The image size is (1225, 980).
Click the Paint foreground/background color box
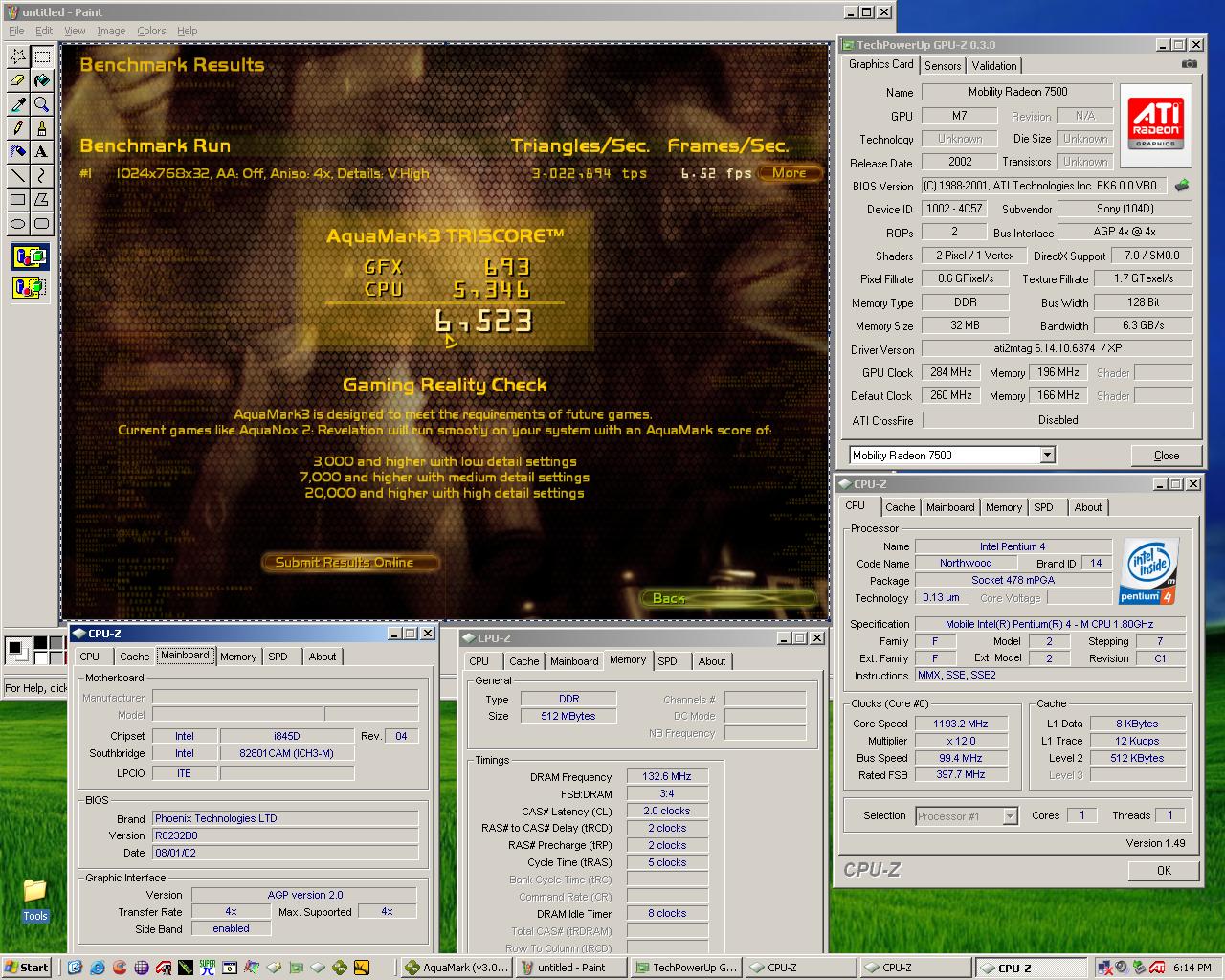click(18, 650)
